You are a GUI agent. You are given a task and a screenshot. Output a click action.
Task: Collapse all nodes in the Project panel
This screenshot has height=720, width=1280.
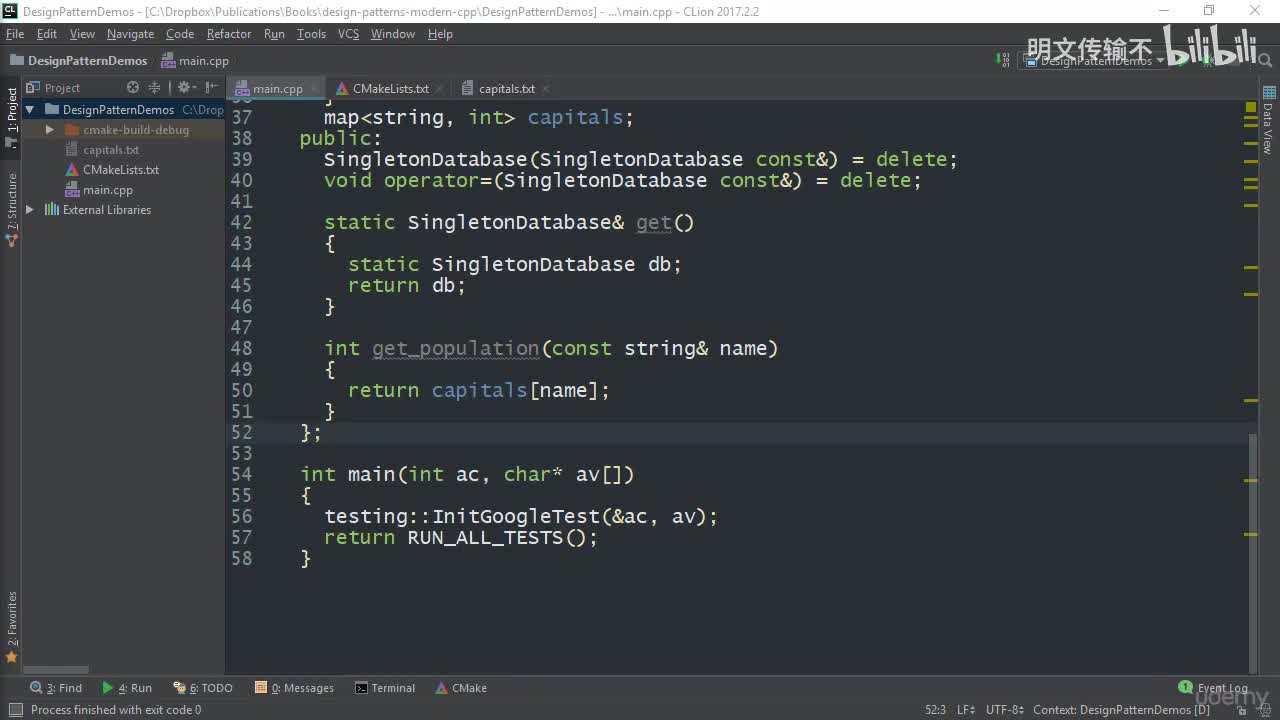155,88
